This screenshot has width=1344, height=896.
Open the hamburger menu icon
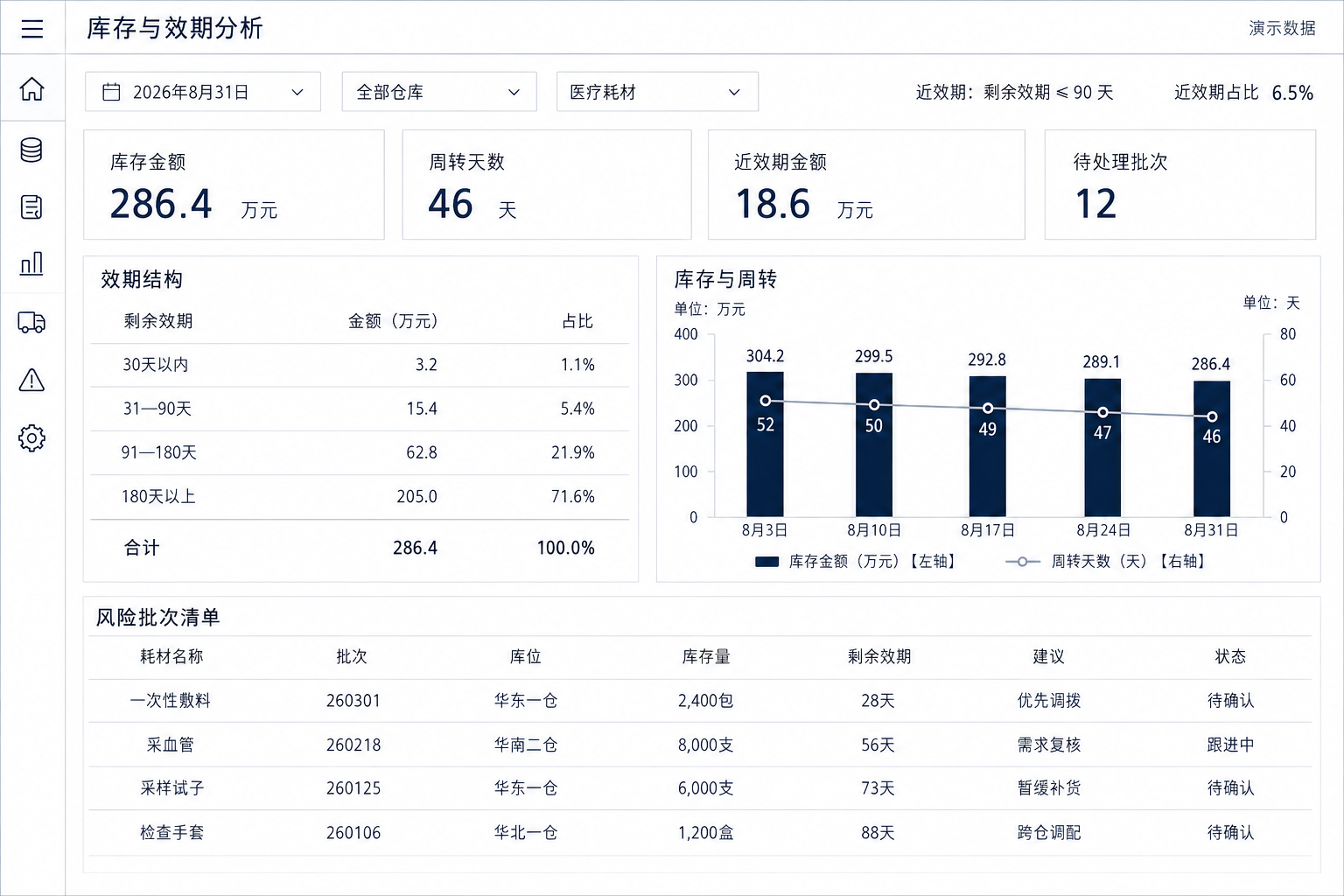click(32, 29)
